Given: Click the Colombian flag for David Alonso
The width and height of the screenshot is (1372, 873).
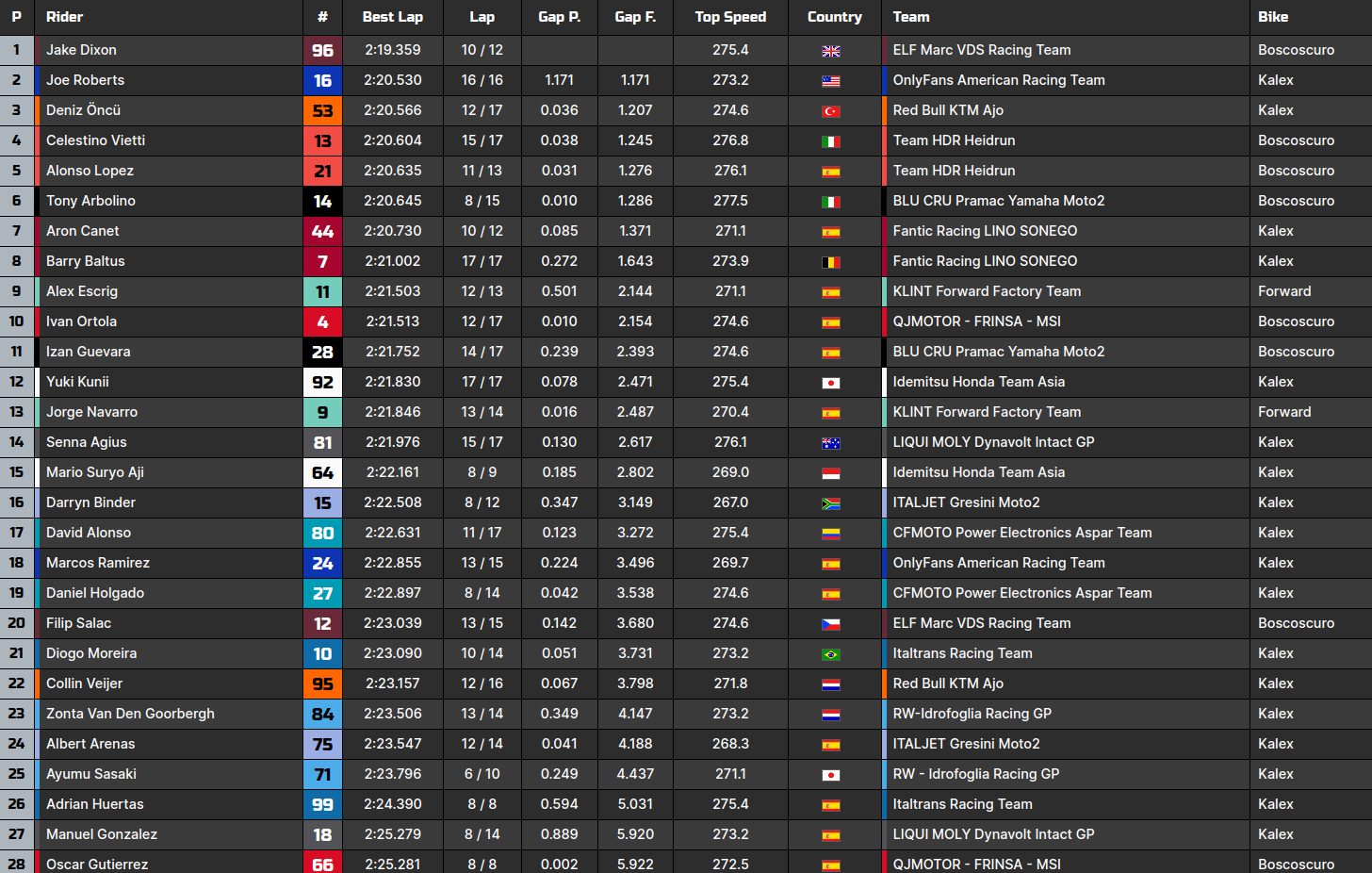Looking at the screenshot, I should (830, 534).
